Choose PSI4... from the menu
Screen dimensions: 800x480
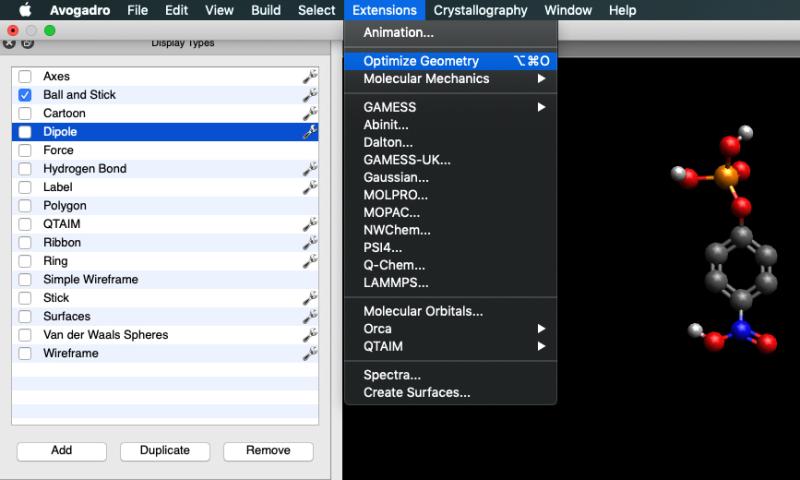pyautogui.click(x=451, y=248)
